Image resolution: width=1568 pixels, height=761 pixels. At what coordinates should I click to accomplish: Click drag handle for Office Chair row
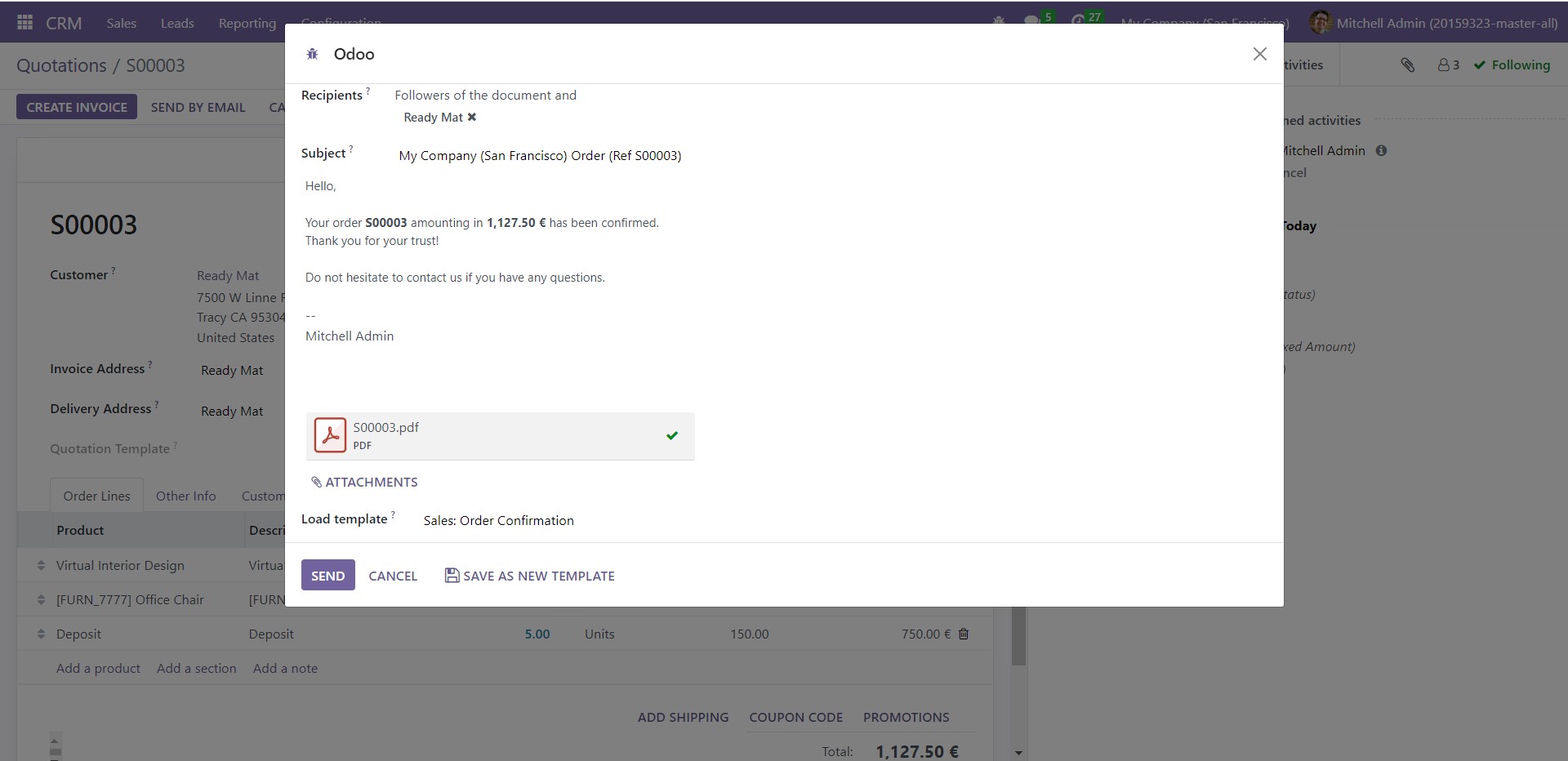coord(41,599)
